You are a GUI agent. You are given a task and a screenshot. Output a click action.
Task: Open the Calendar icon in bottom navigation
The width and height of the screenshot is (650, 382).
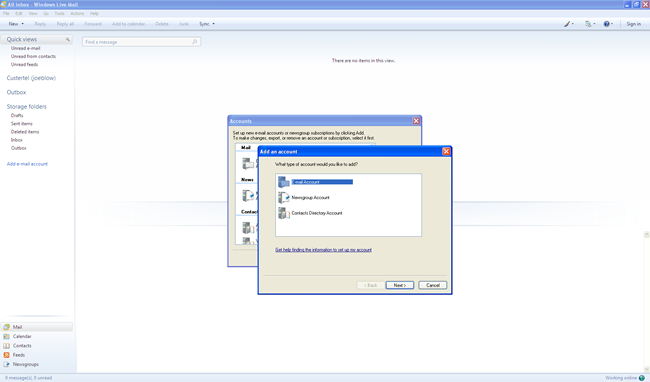pos(7,336)
